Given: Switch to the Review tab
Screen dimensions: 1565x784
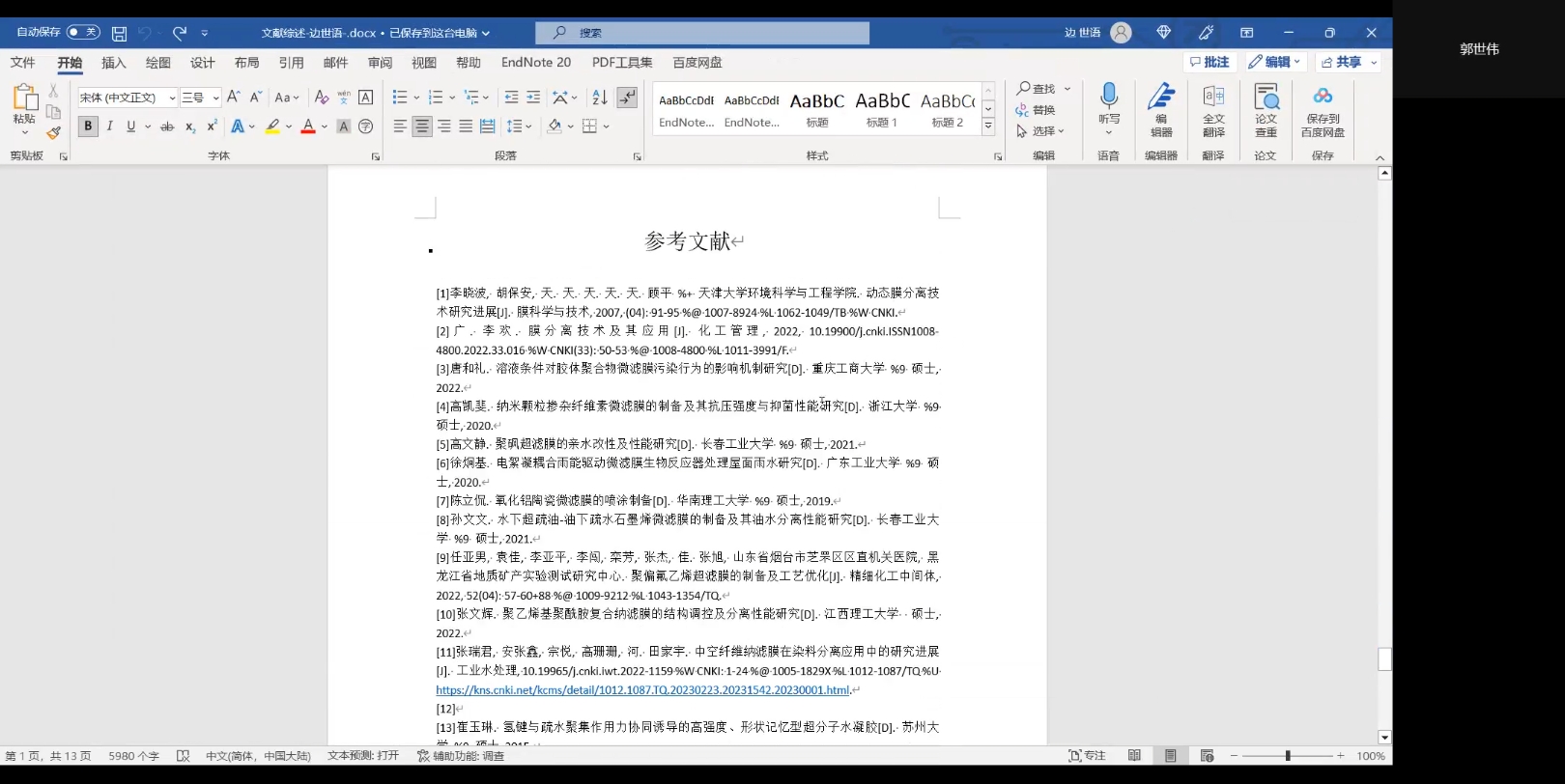Looking at the screenshot, I should (x=380, y=62).
